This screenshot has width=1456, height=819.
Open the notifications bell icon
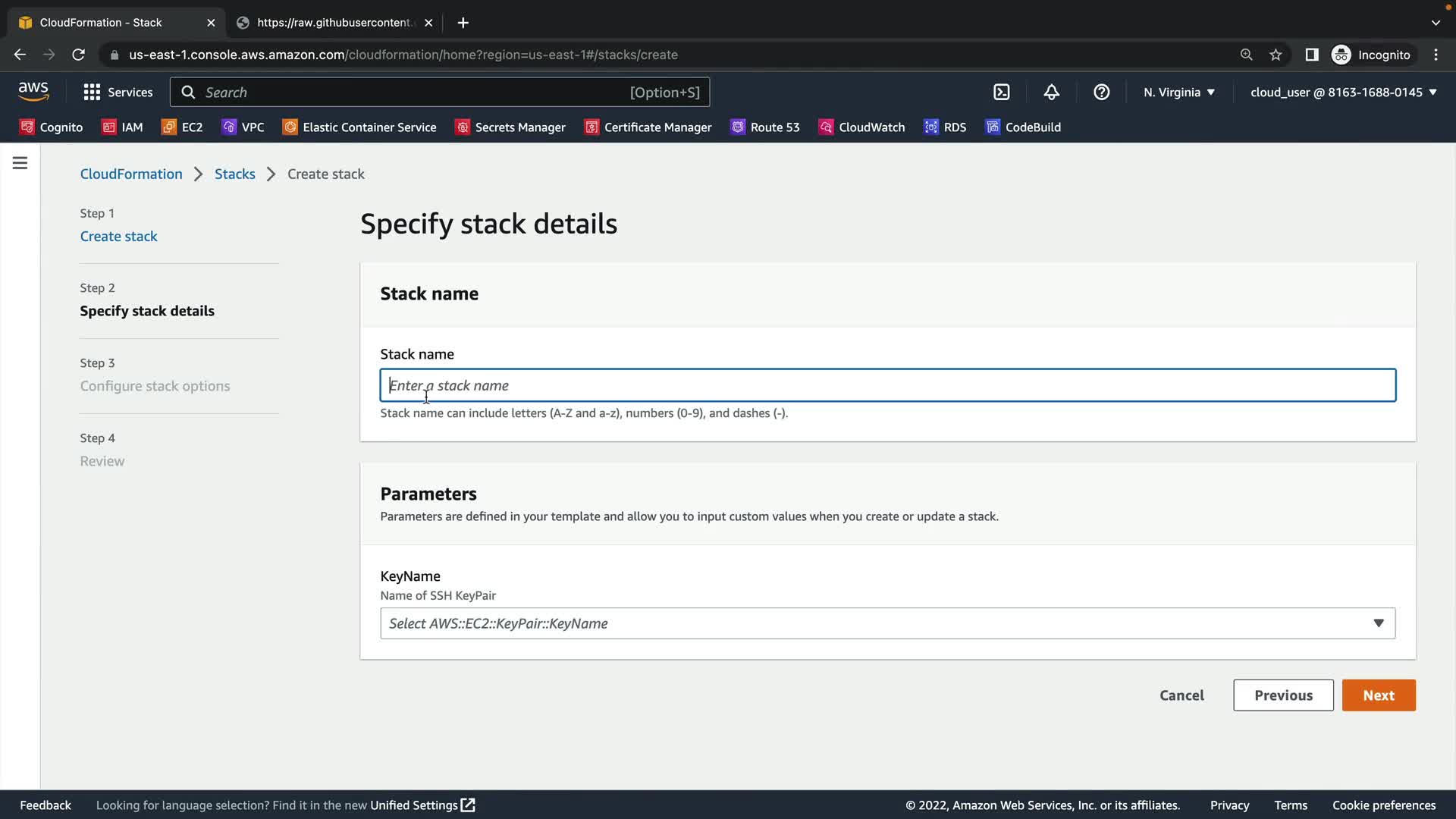pos(1051,92)
